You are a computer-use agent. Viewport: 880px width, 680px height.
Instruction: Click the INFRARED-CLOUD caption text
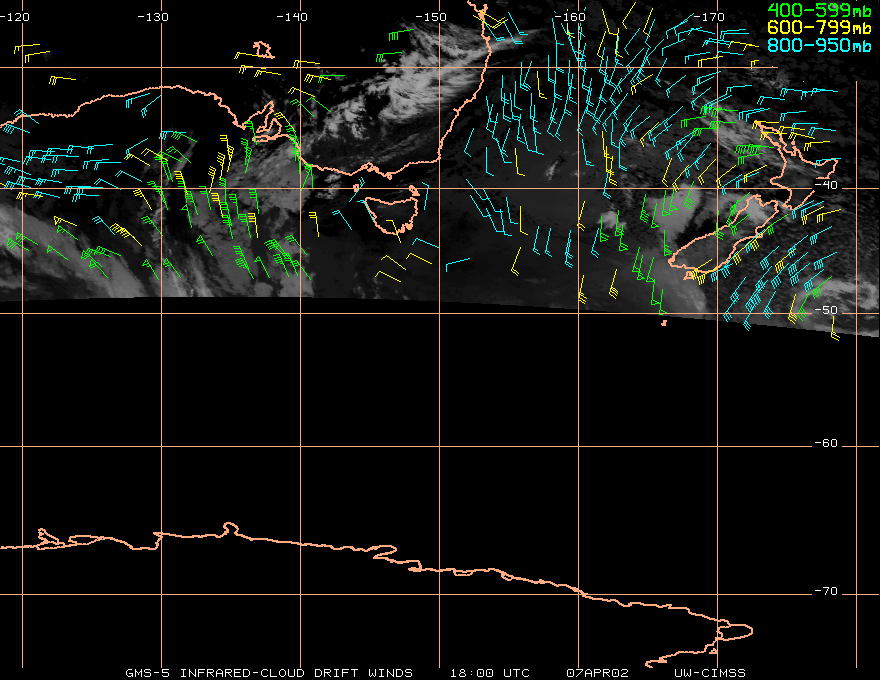[x=242, y=673]
